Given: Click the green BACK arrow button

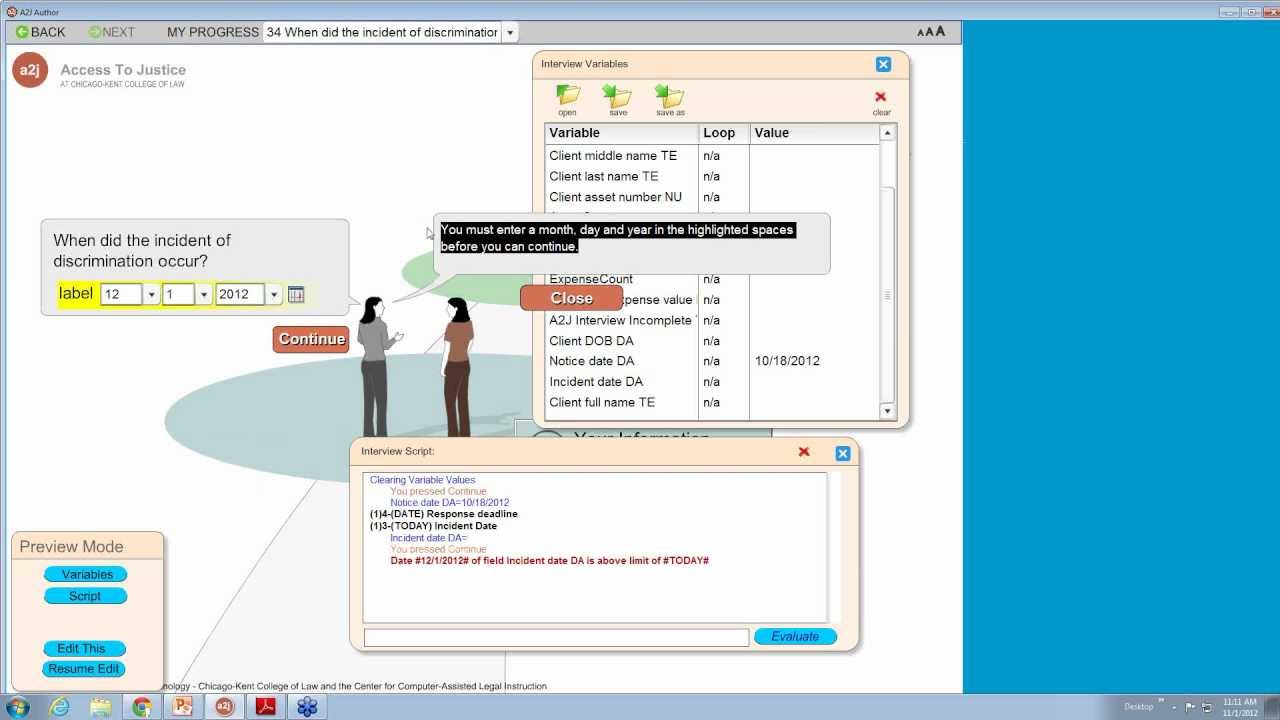Looking at the screenshot, I should click(x=40, y=32).
